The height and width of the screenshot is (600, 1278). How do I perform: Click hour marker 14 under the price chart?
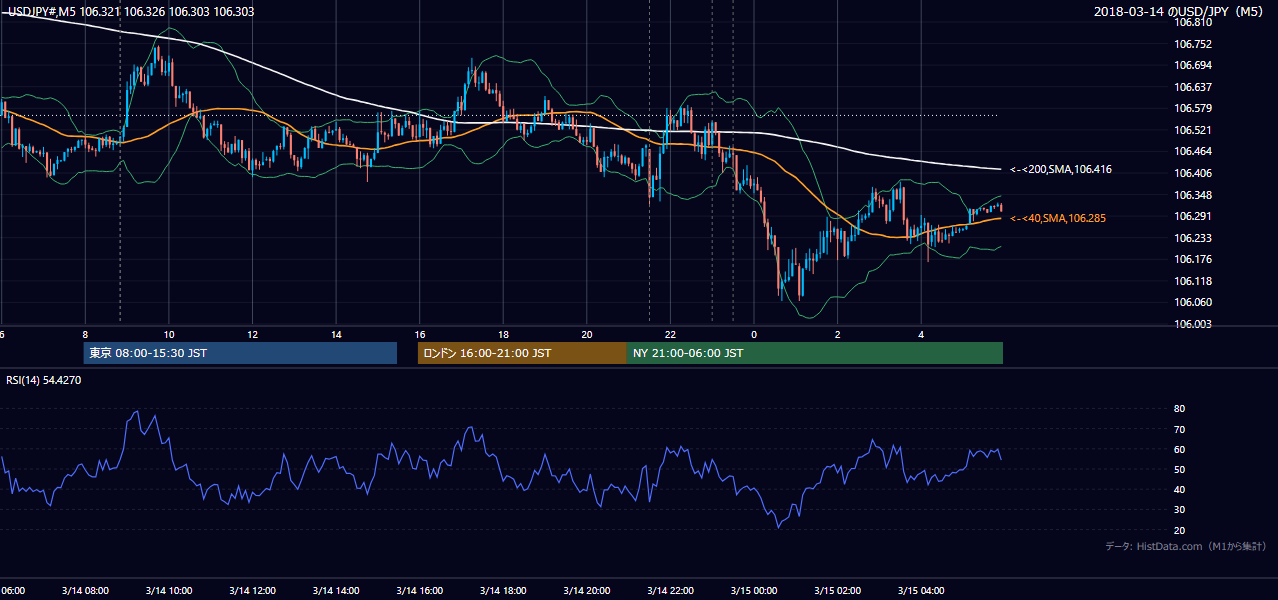336,335
